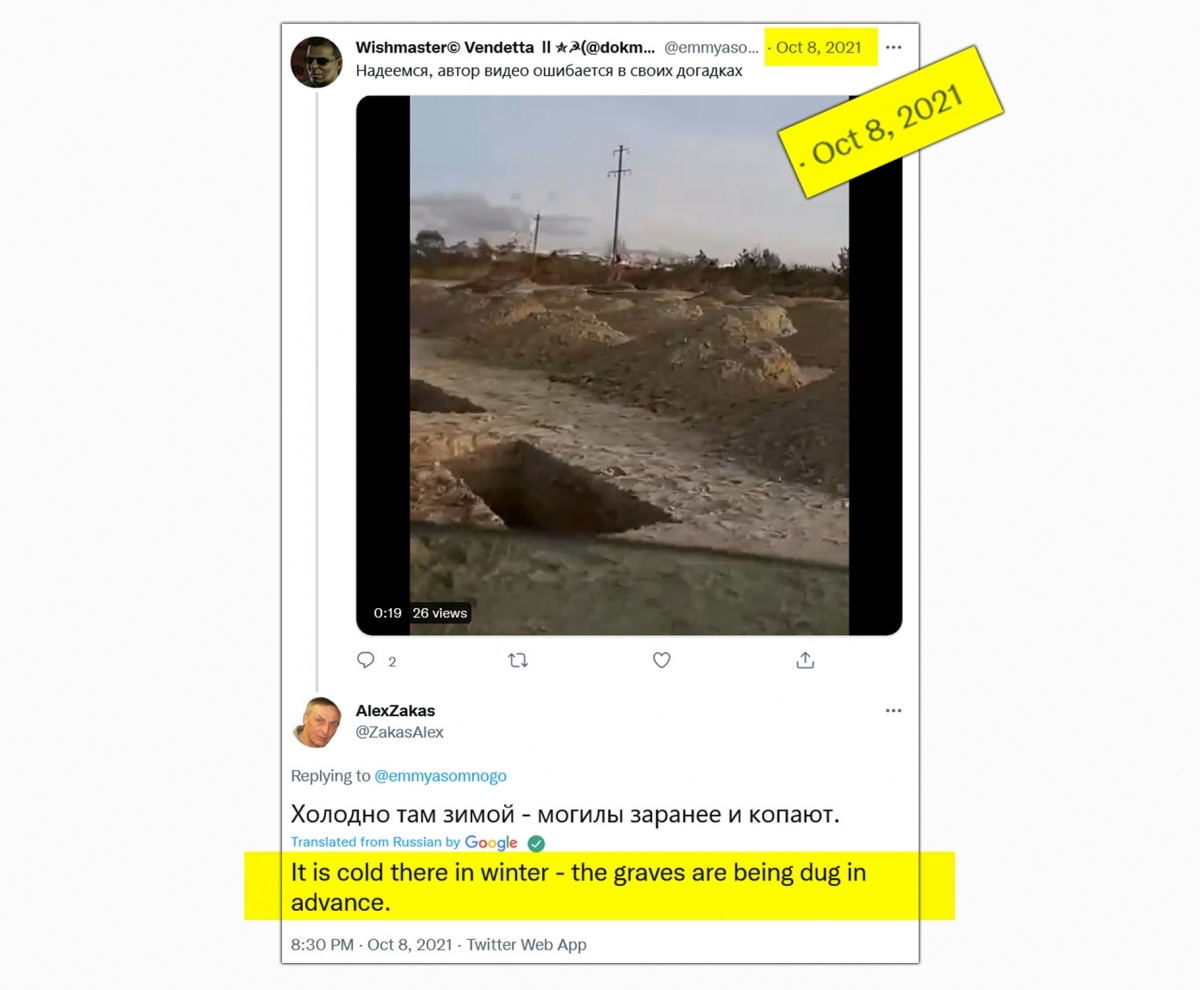
Task: Like the tweet with heart icon
Action: (661, 660)
